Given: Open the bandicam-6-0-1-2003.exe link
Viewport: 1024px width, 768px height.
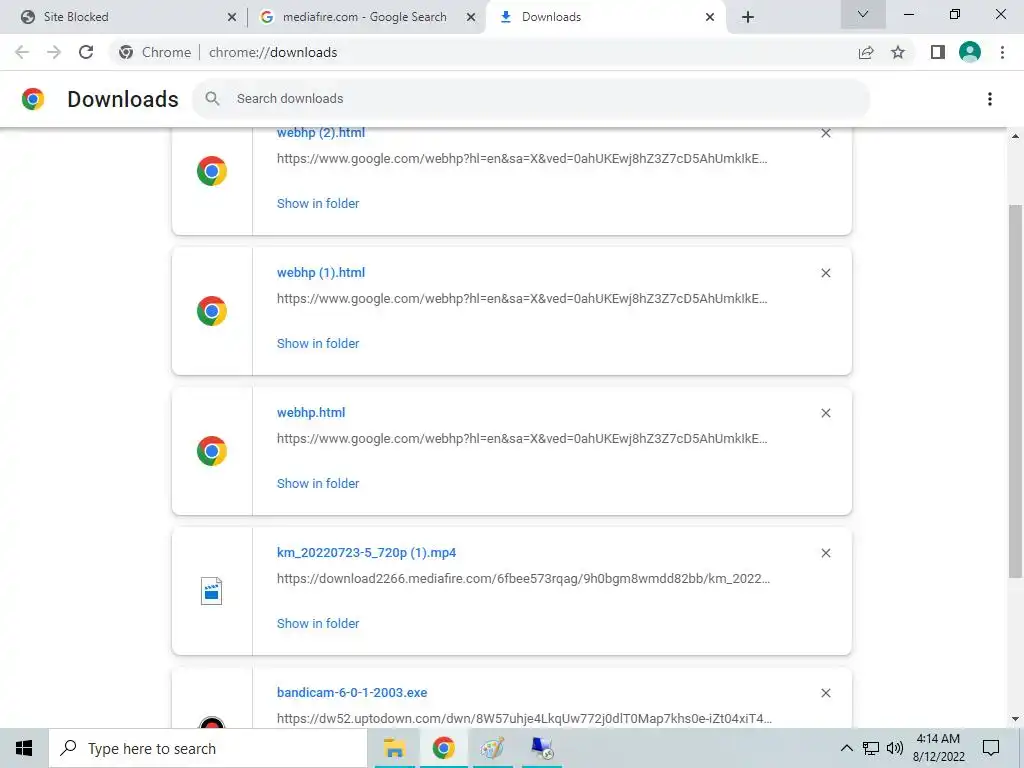Looking at the screenshot, I should point(352,692).
